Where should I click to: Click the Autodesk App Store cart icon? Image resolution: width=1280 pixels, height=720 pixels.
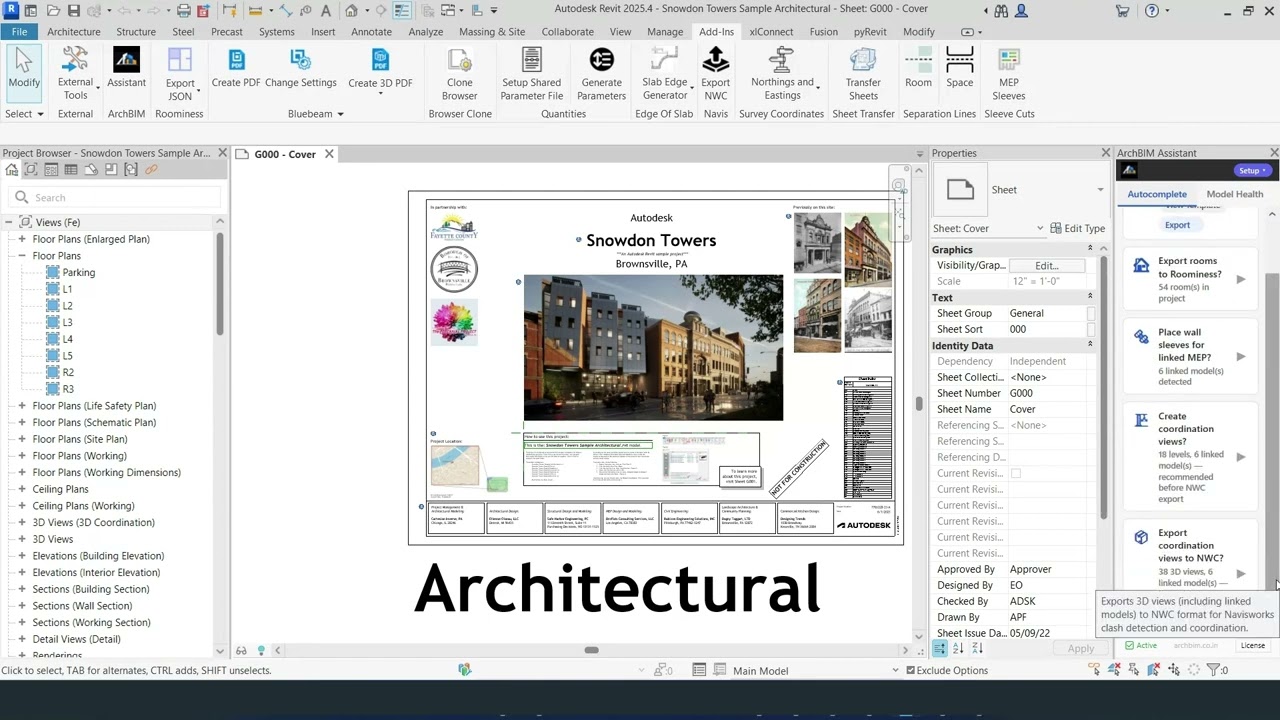pyautogui.click(x=1122, y=11)
